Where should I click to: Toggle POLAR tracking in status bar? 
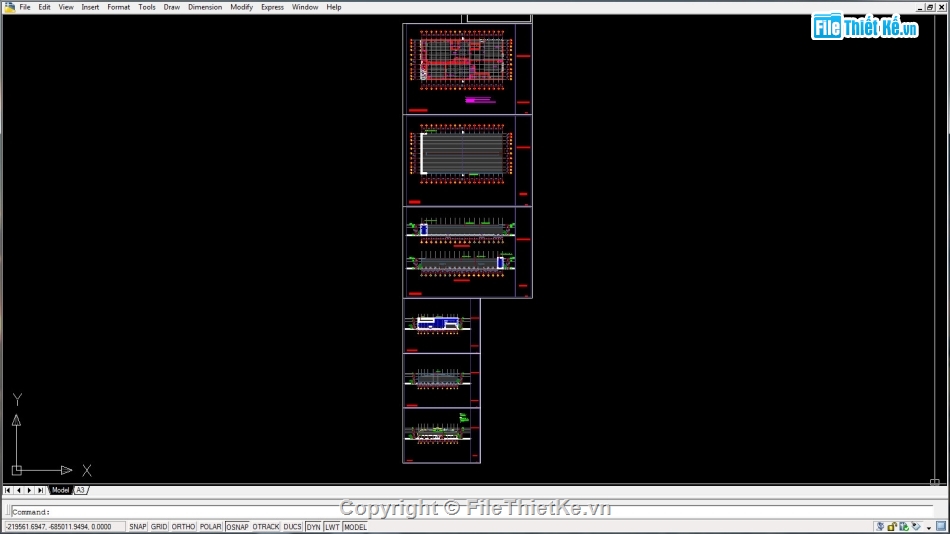pyautogui.click(x=210, y=527)
